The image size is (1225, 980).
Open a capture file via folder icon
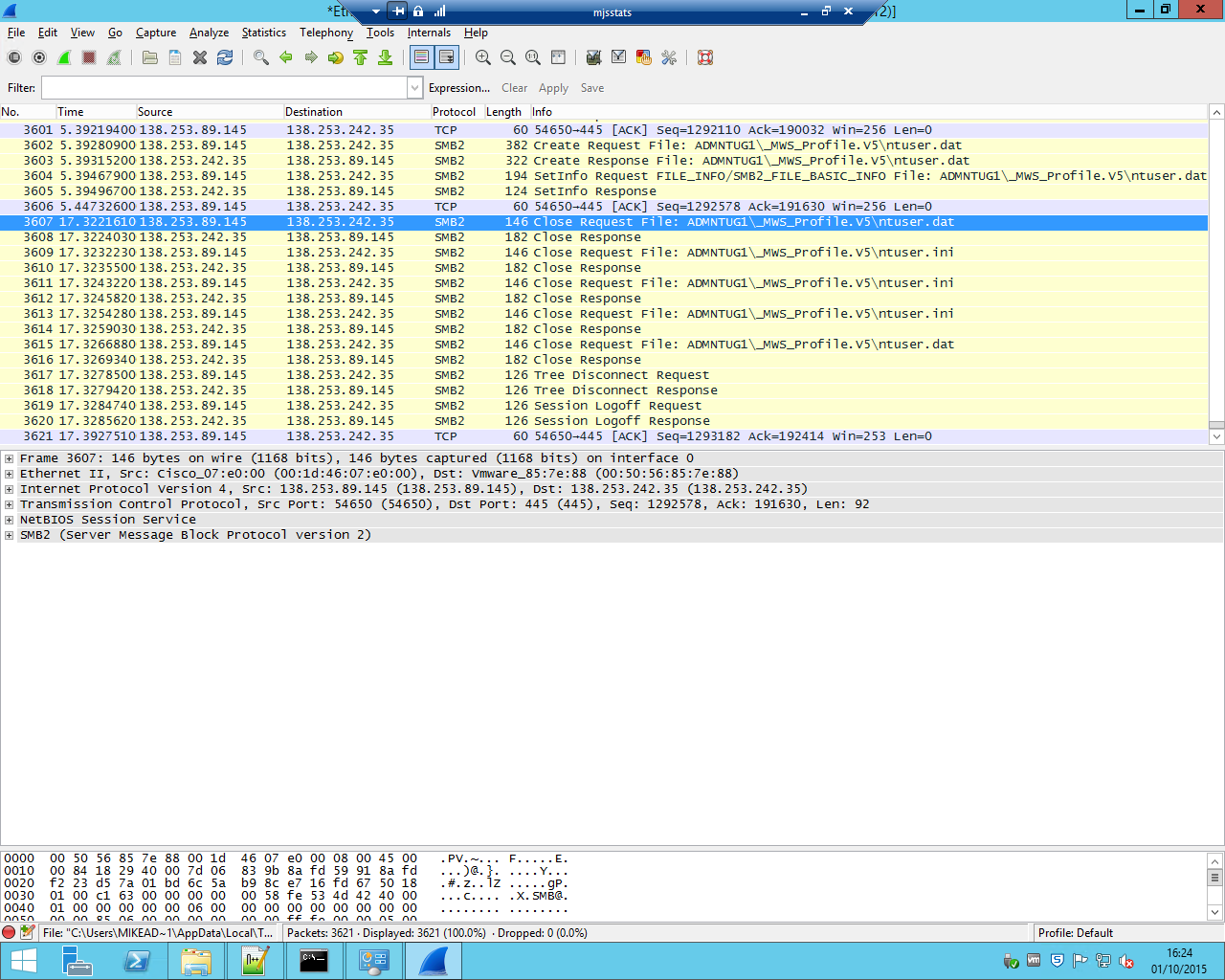click(x=150, y=57)
